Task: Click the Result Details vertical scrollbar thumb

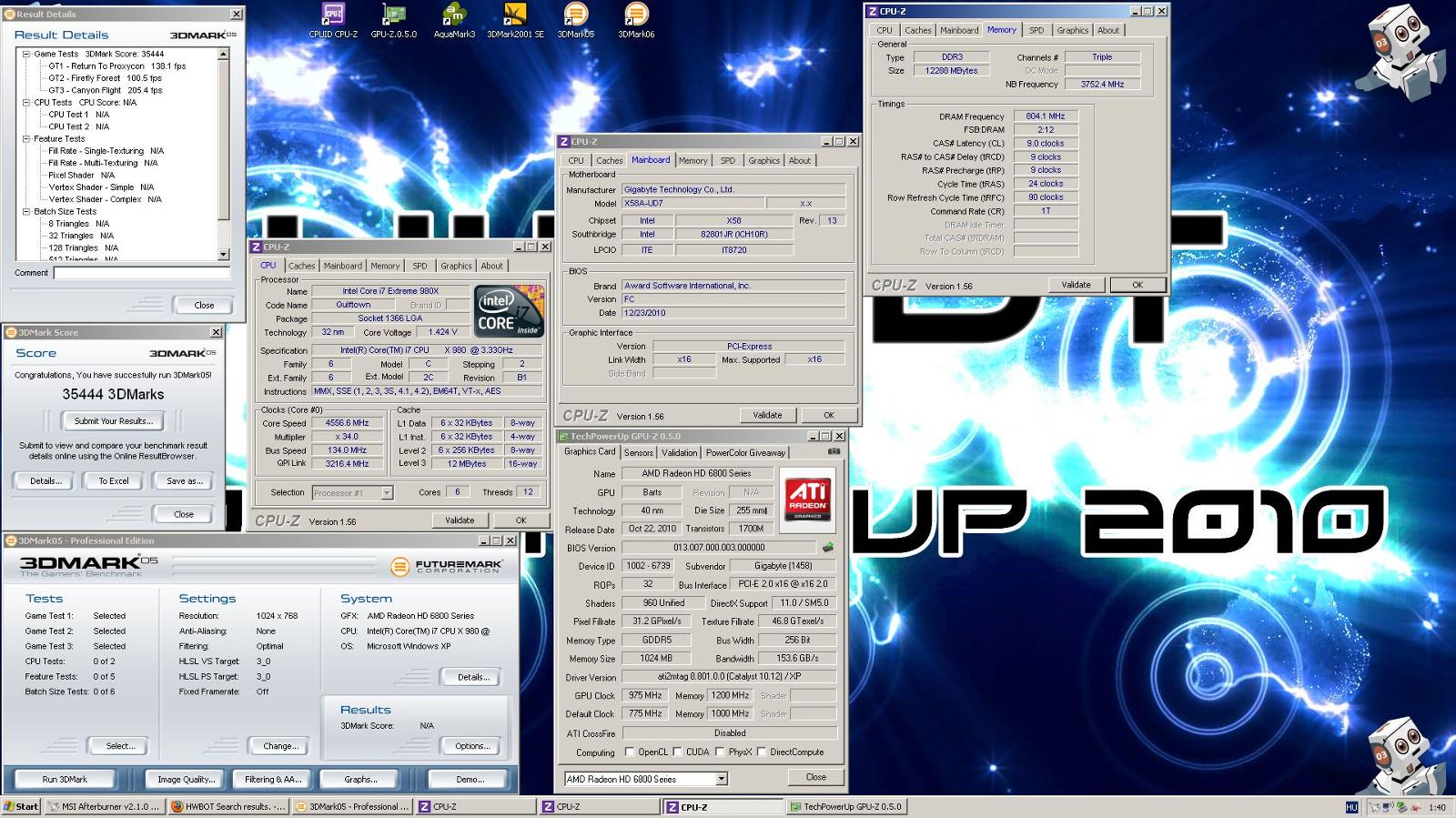Action: point(224,139)
